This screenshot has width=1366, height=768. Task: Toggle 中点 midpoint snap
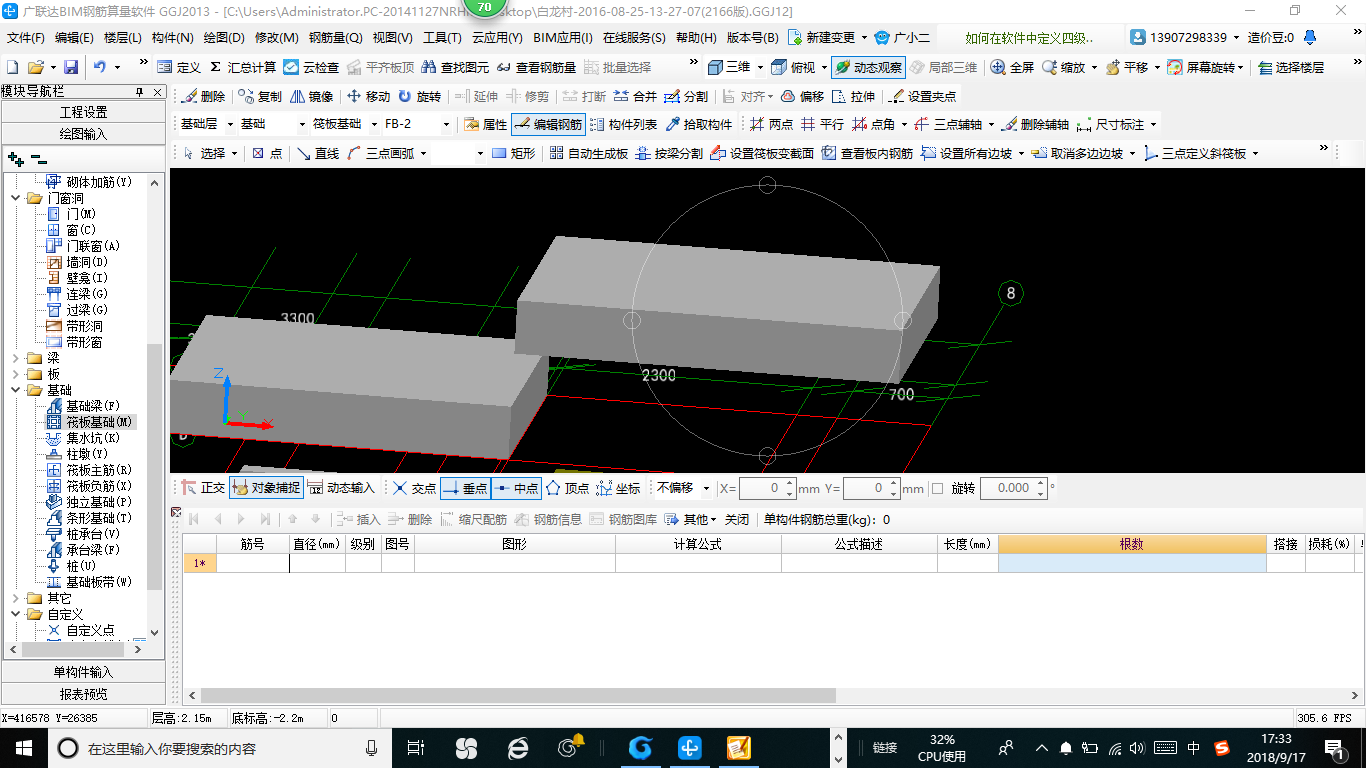pyautogui.click(x=516, y=488)
